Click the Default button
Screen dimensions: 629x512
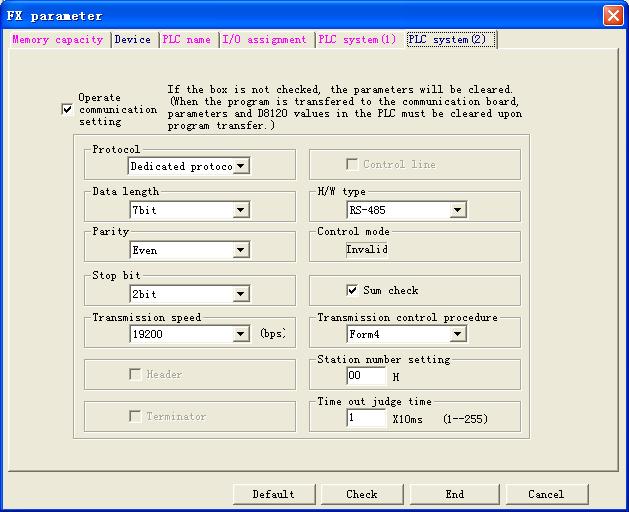(273, 494)
